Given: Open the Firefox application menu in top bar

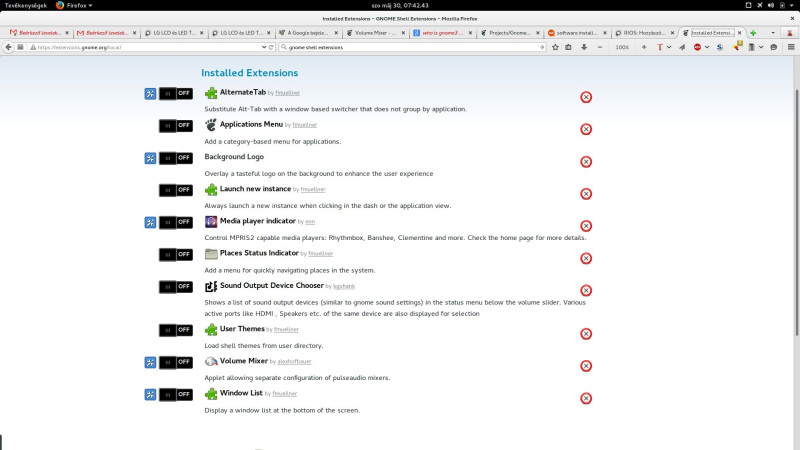Looking at the screenshot, I should [x=74, y=5].
